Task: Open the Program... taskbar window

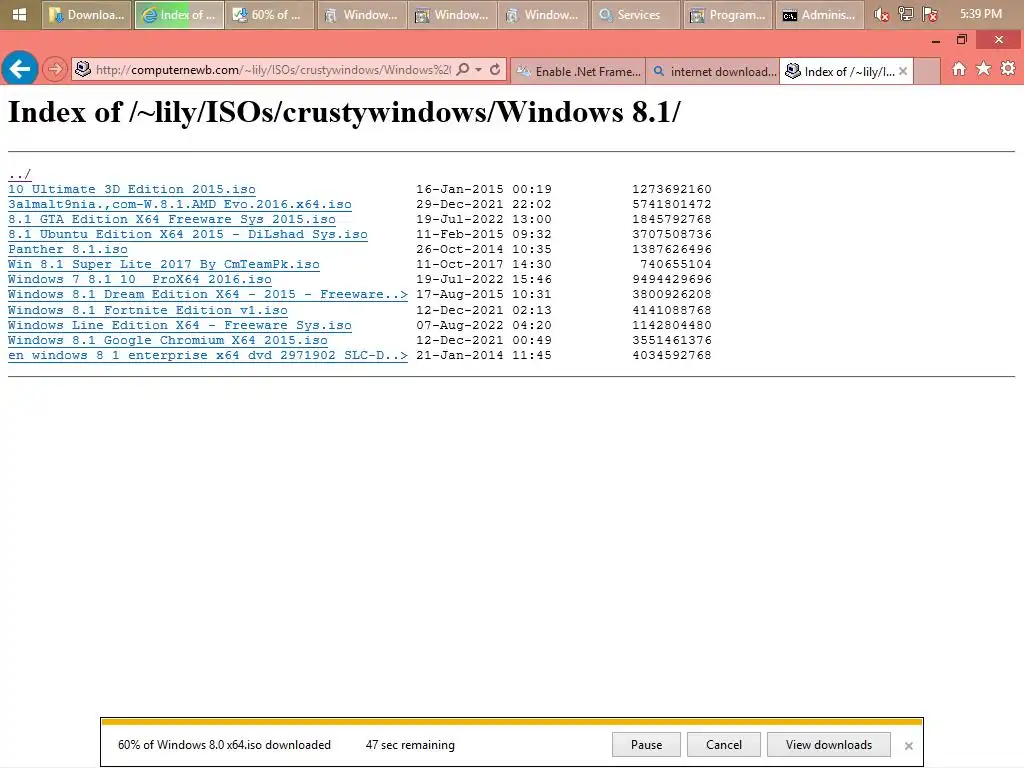Action: coord(728,14)
